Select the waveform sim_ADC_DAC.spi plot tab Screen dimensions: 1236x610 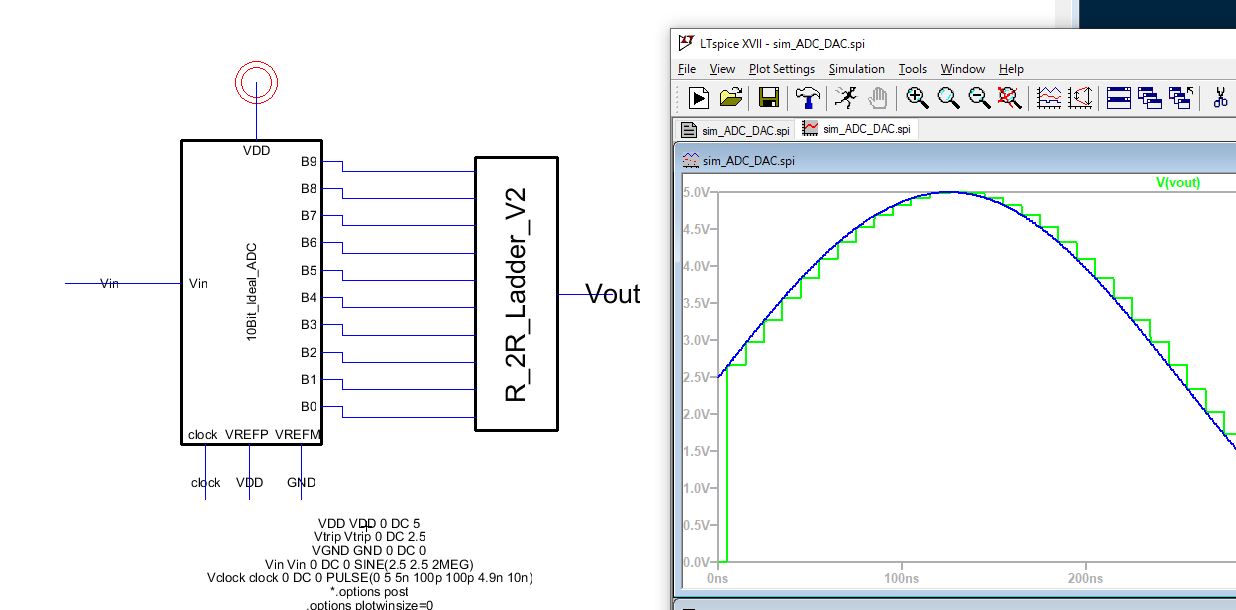point(857,129)
